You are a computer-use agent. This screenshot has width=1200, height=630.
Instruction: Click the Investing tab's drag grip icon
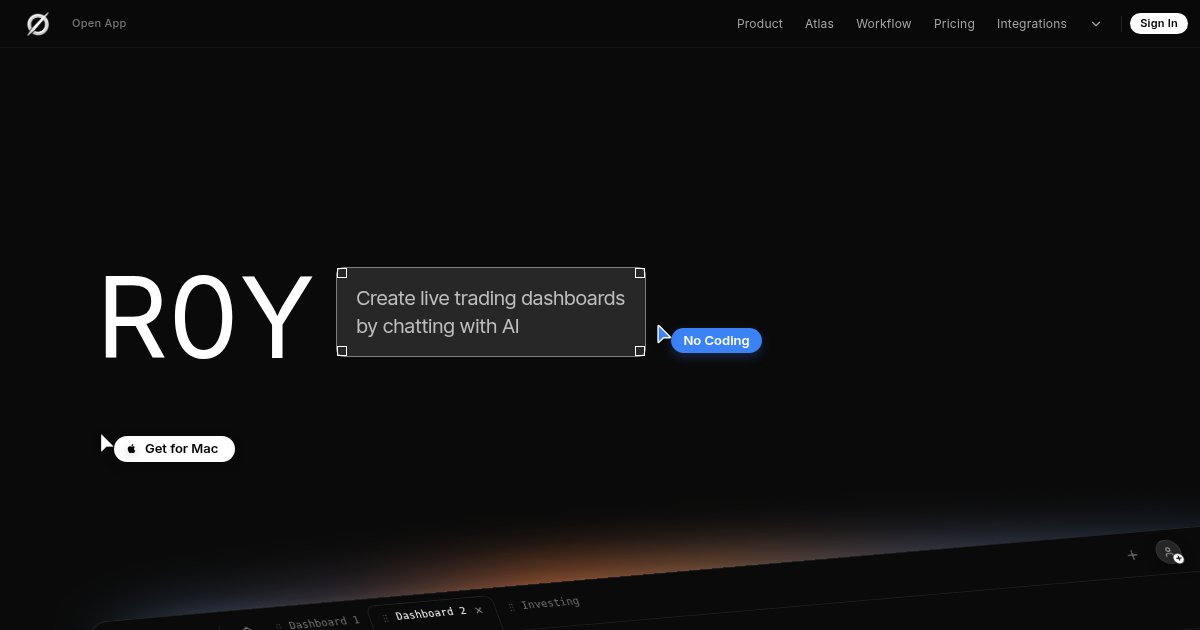pyautogui.click(x=511, y=606)
